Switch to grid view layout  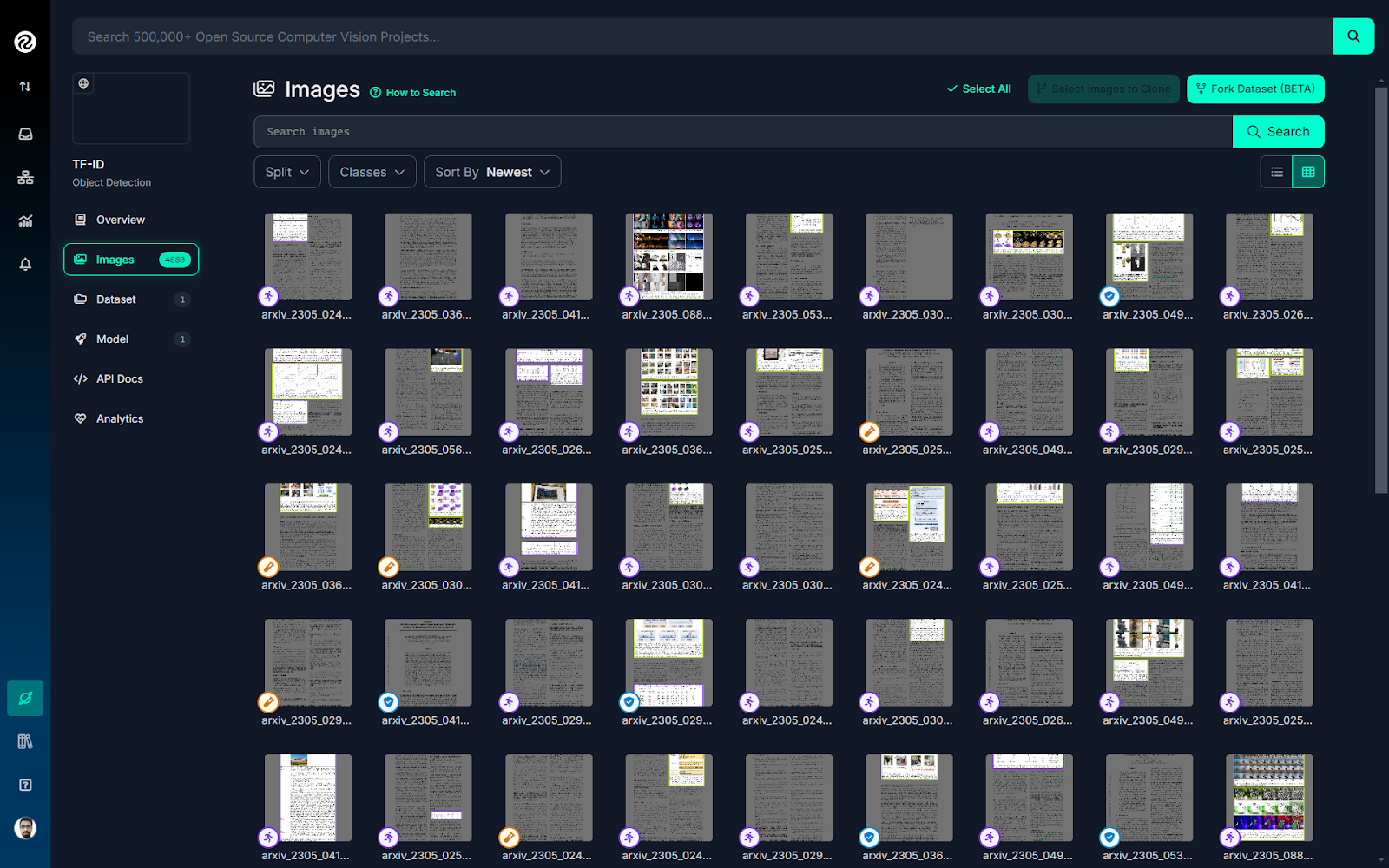(1308, 172)
